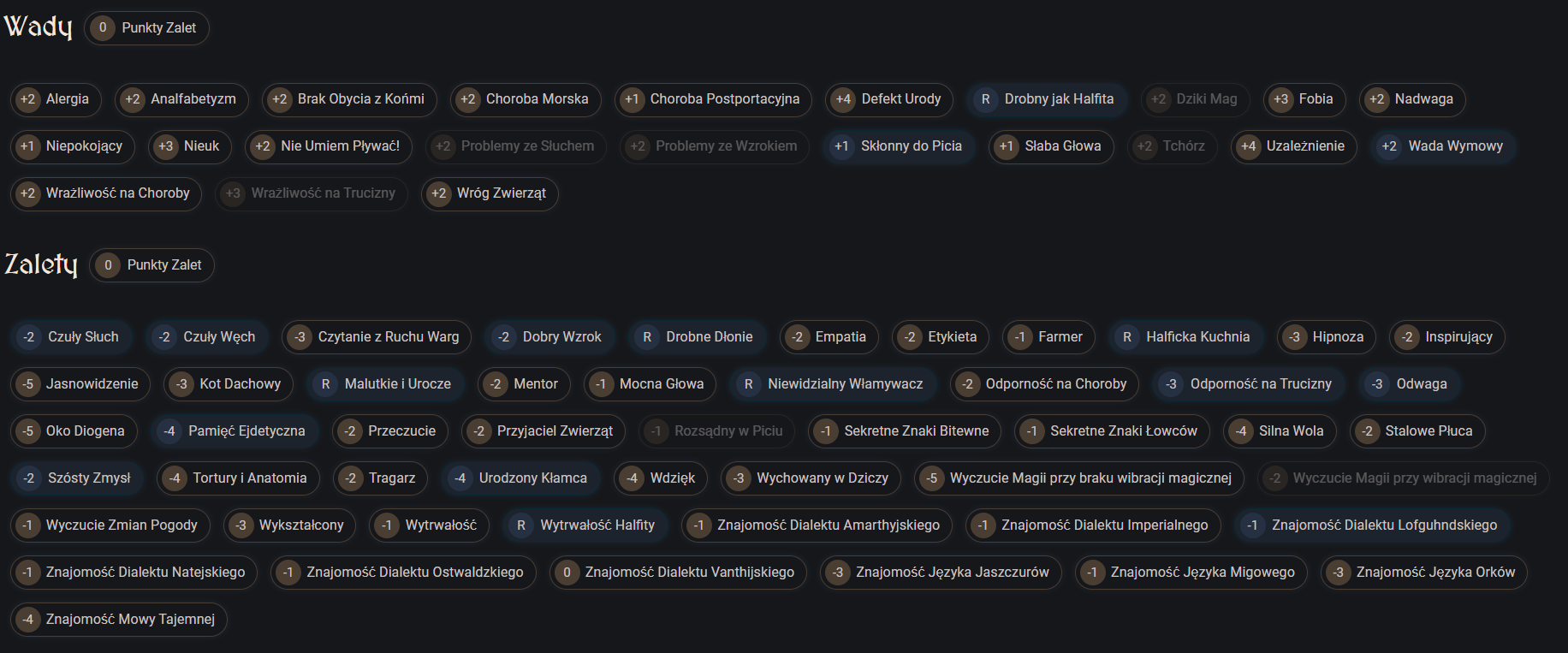Add the Silna Wola advantage
The height and width of the screenshot is (653, 1568).
point(1280,431)
